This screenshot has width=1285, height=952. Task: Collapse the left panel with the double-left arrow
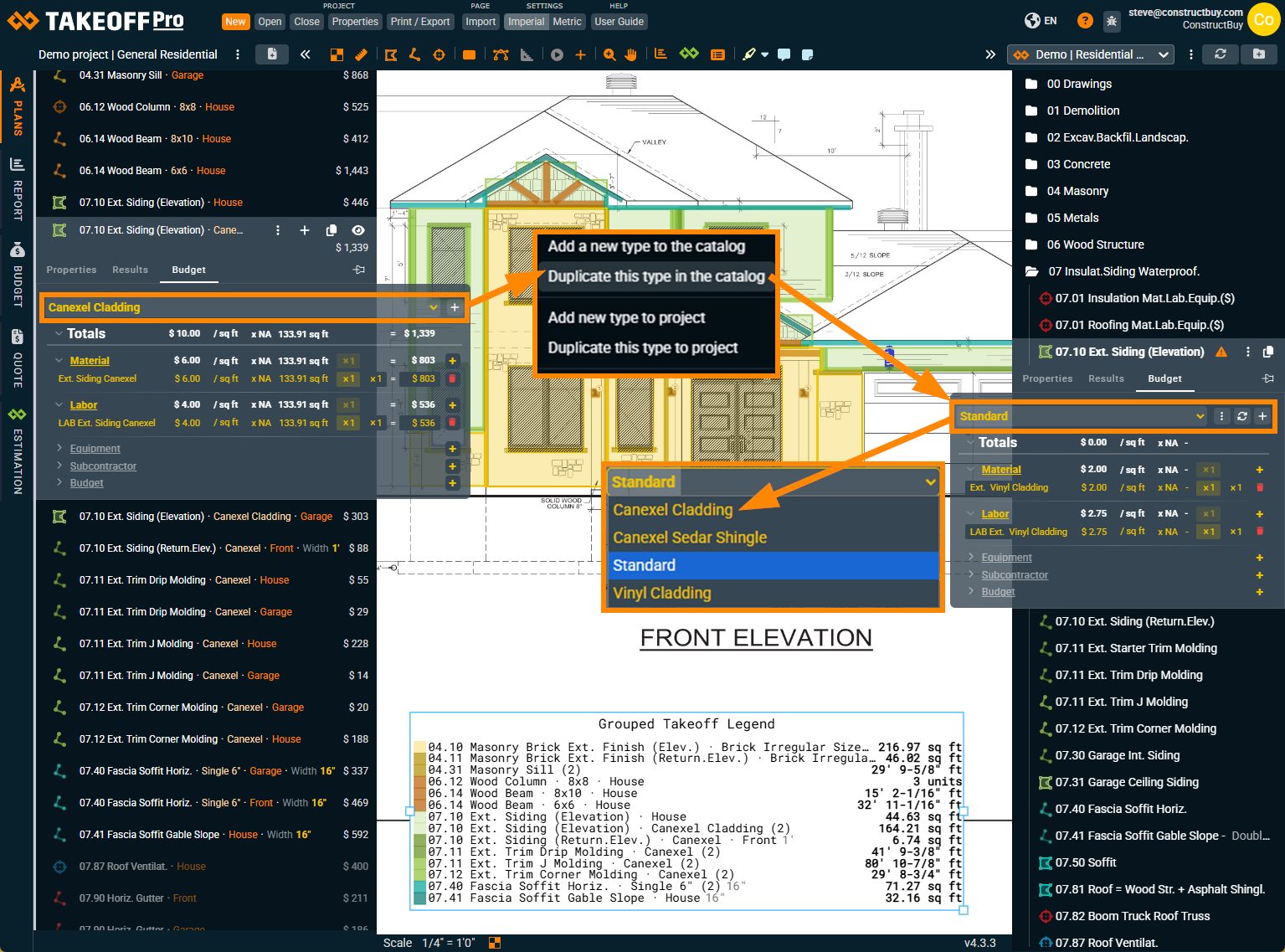click(x=305, y=54)
